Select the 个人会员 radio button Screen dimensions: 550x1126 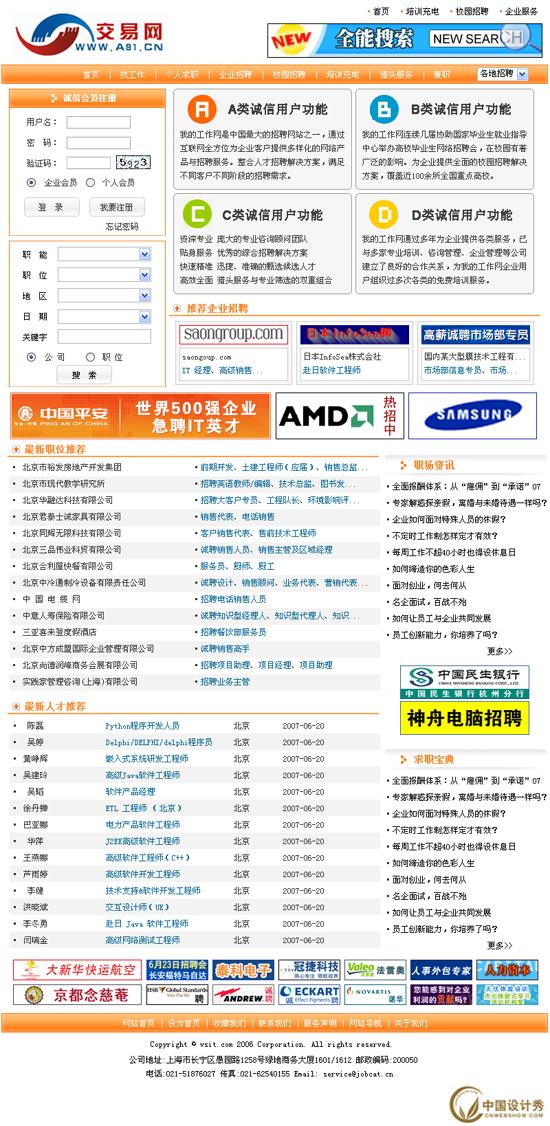(90, 183)
